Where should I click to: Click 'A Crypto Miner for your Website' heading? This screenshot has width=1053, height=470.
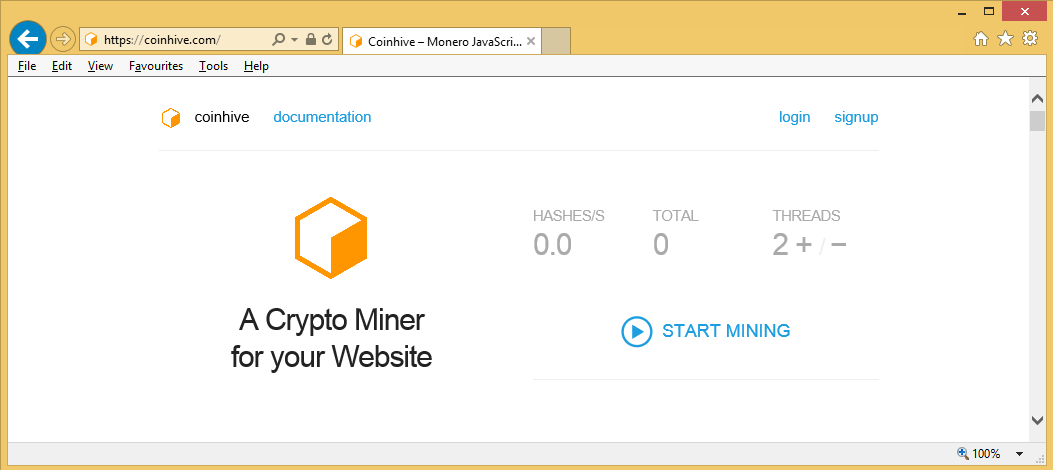tap(331, 338)
